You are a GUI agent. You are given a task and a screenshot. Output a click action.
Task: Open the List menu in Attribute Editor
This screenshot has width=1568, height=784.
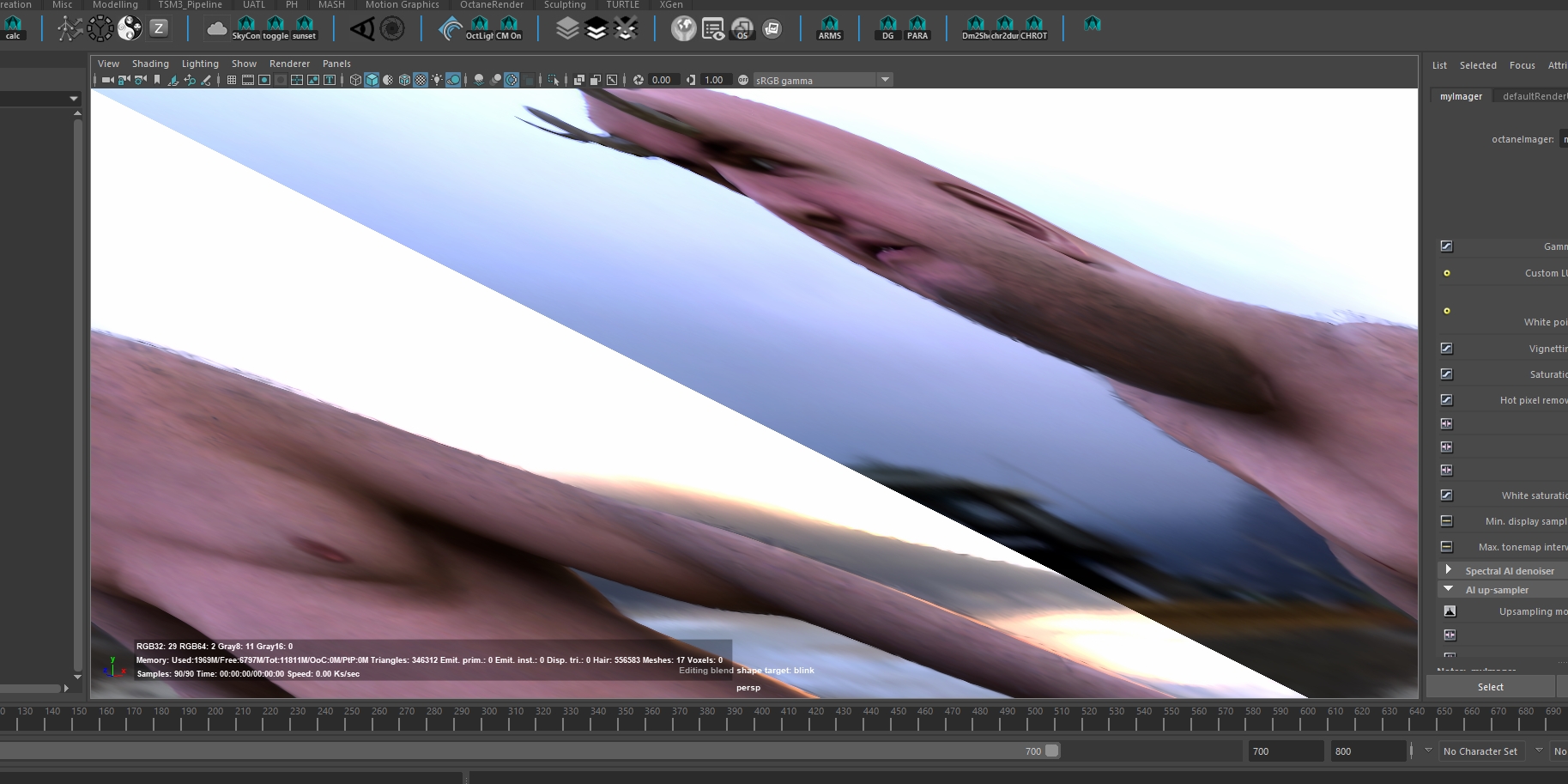(1439, 65)
